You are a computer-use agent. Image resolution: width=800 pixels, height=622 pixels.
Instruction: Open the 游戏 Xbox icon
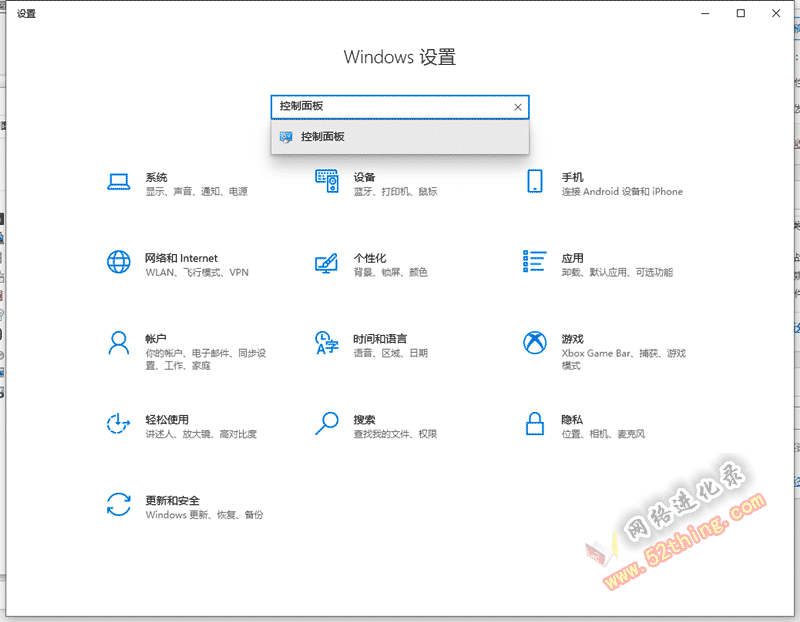[535, 342]
